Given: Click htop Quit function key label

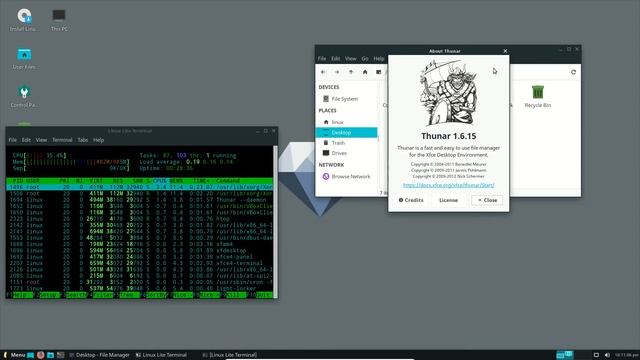Looking at the screenshot, I should [264, 295].
